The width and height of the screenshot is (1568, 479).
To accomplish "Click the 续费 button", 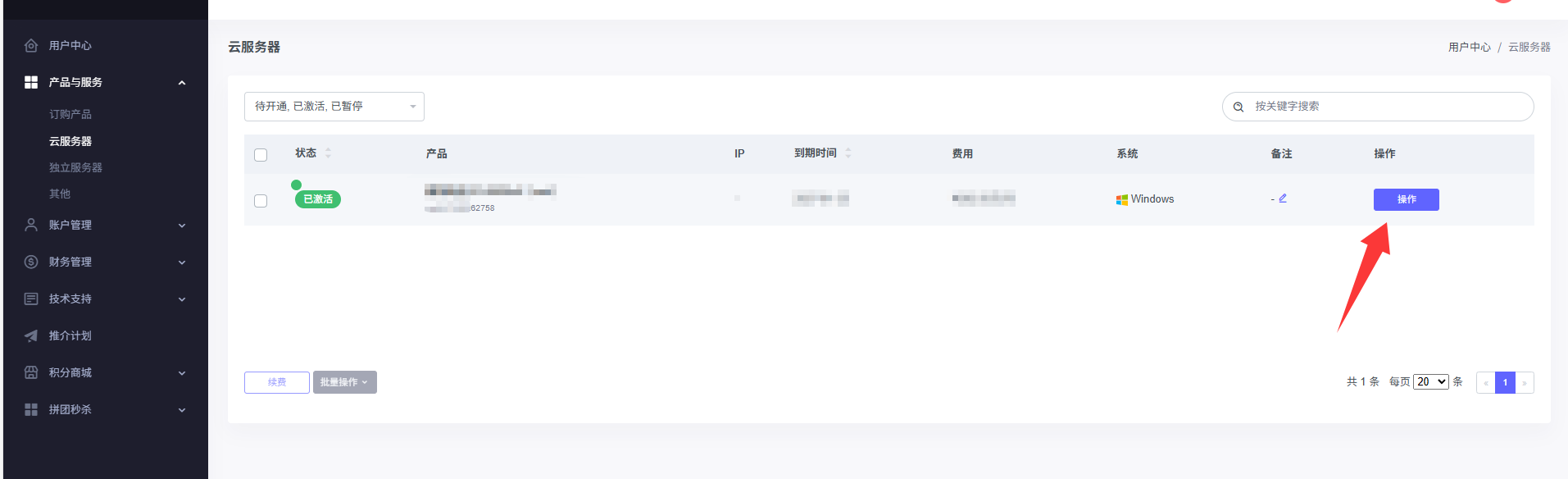I will pyautogui.click(x=277, y=382).
